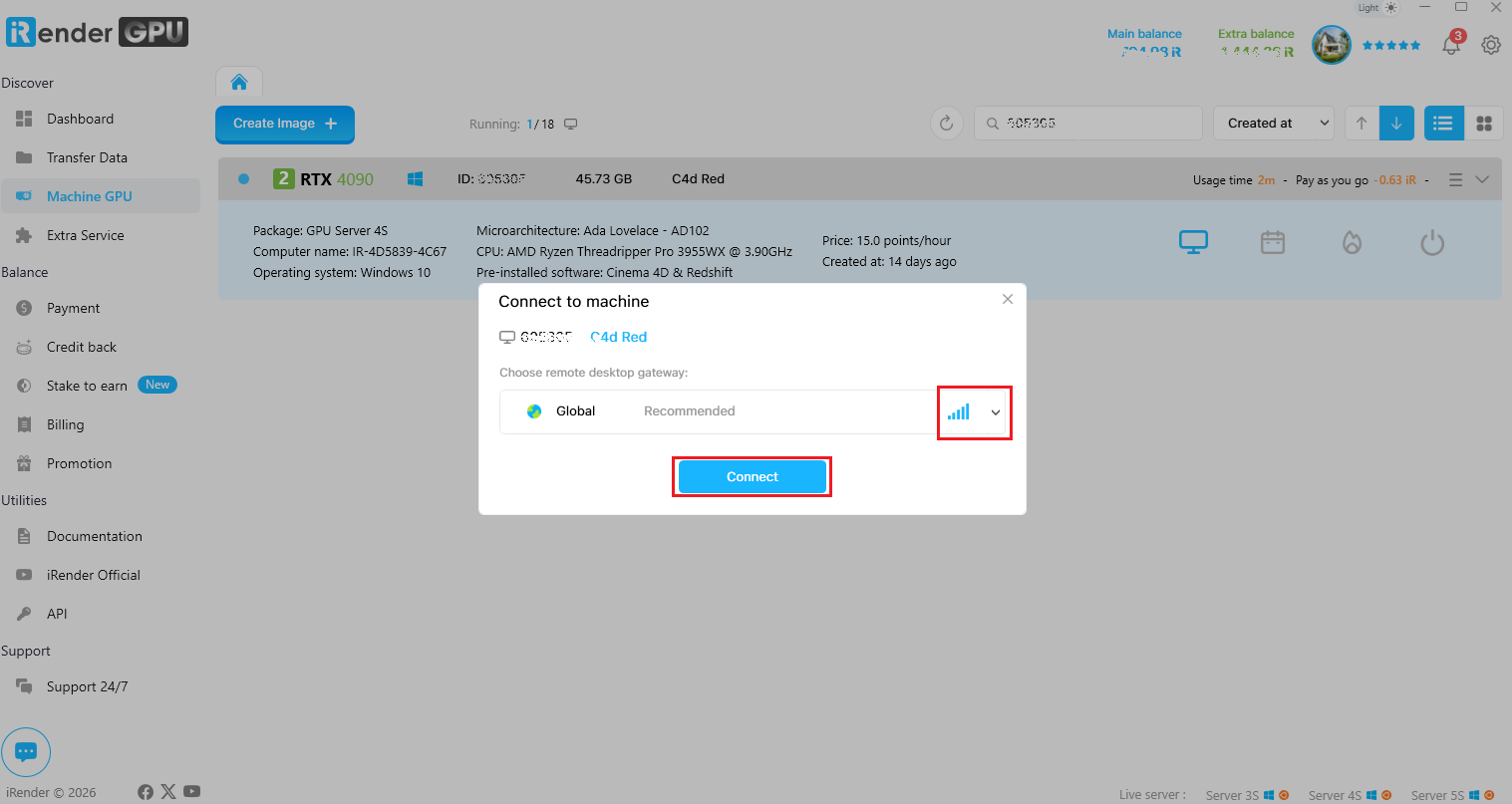Click Server 4S in live server bar

point(1350,795)
